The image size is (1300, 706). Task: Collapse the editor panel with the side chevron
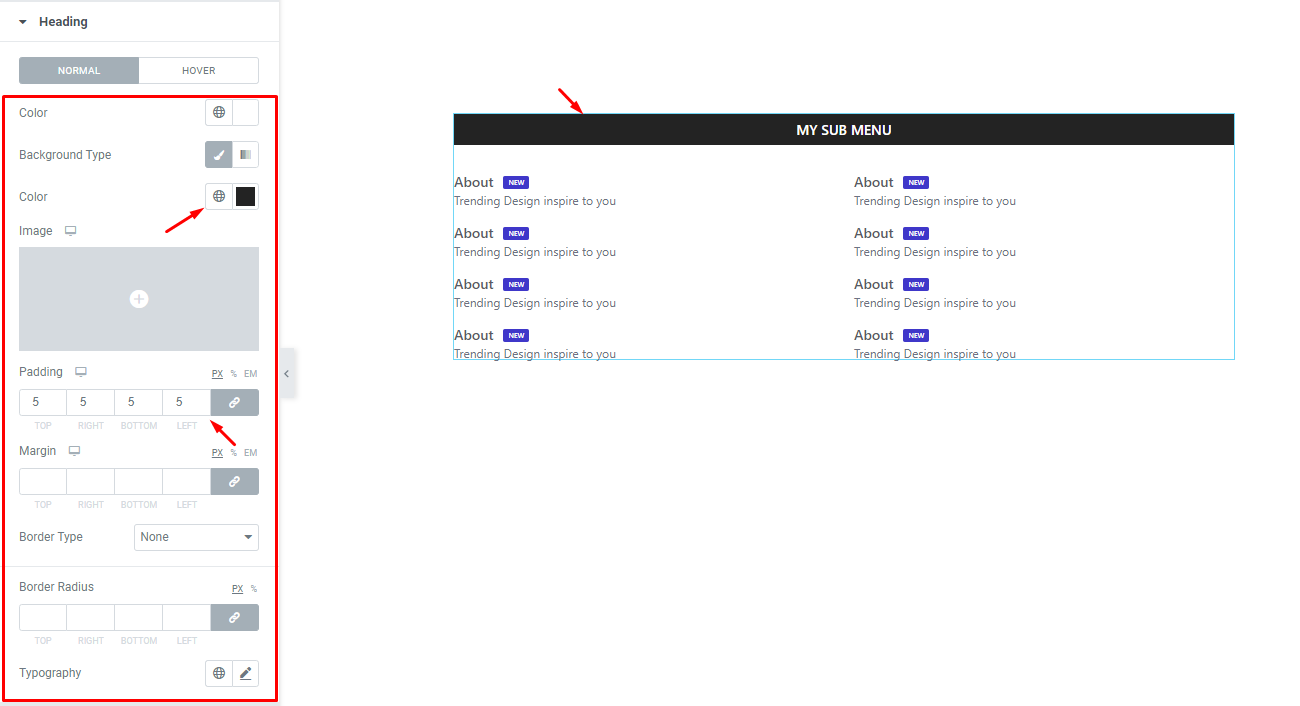[287, 373]
